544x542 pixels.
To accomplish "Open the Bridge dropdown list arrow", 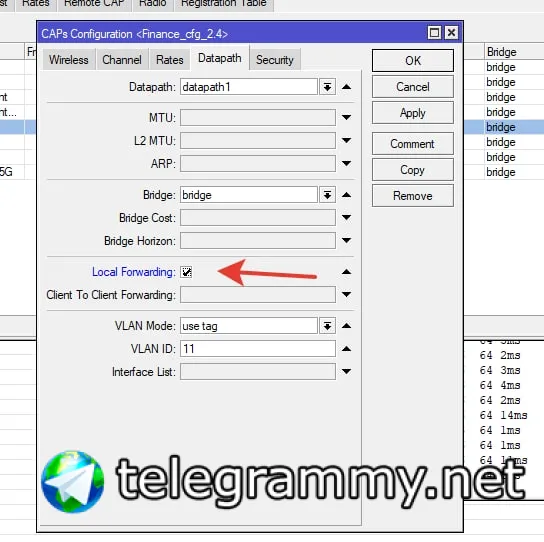I will pyautogui.click(x=327, y=195).
